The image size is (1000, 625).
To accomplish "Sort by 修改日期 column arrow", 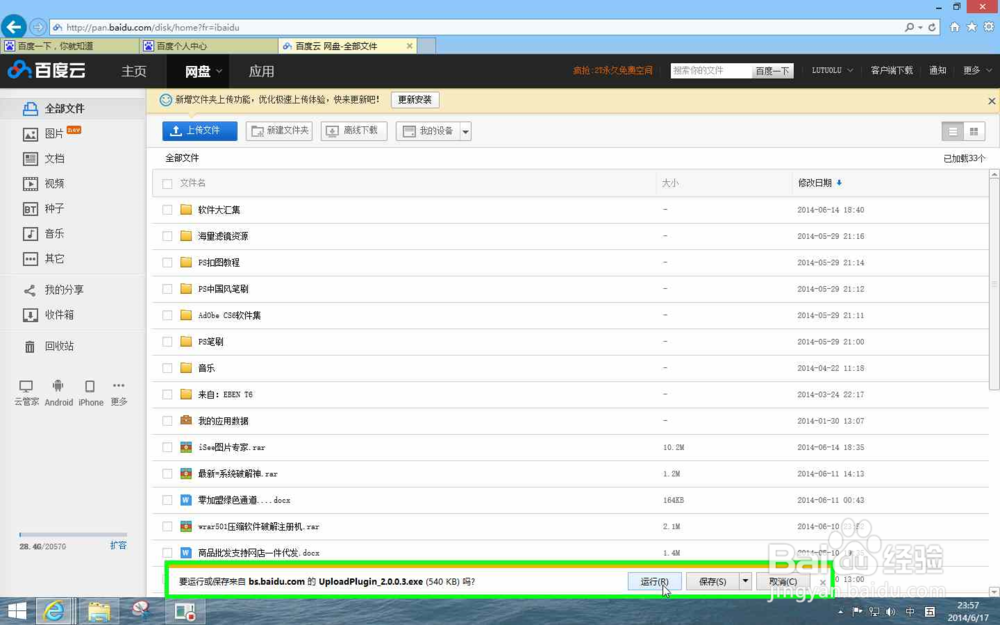I will tap(839, 183).
